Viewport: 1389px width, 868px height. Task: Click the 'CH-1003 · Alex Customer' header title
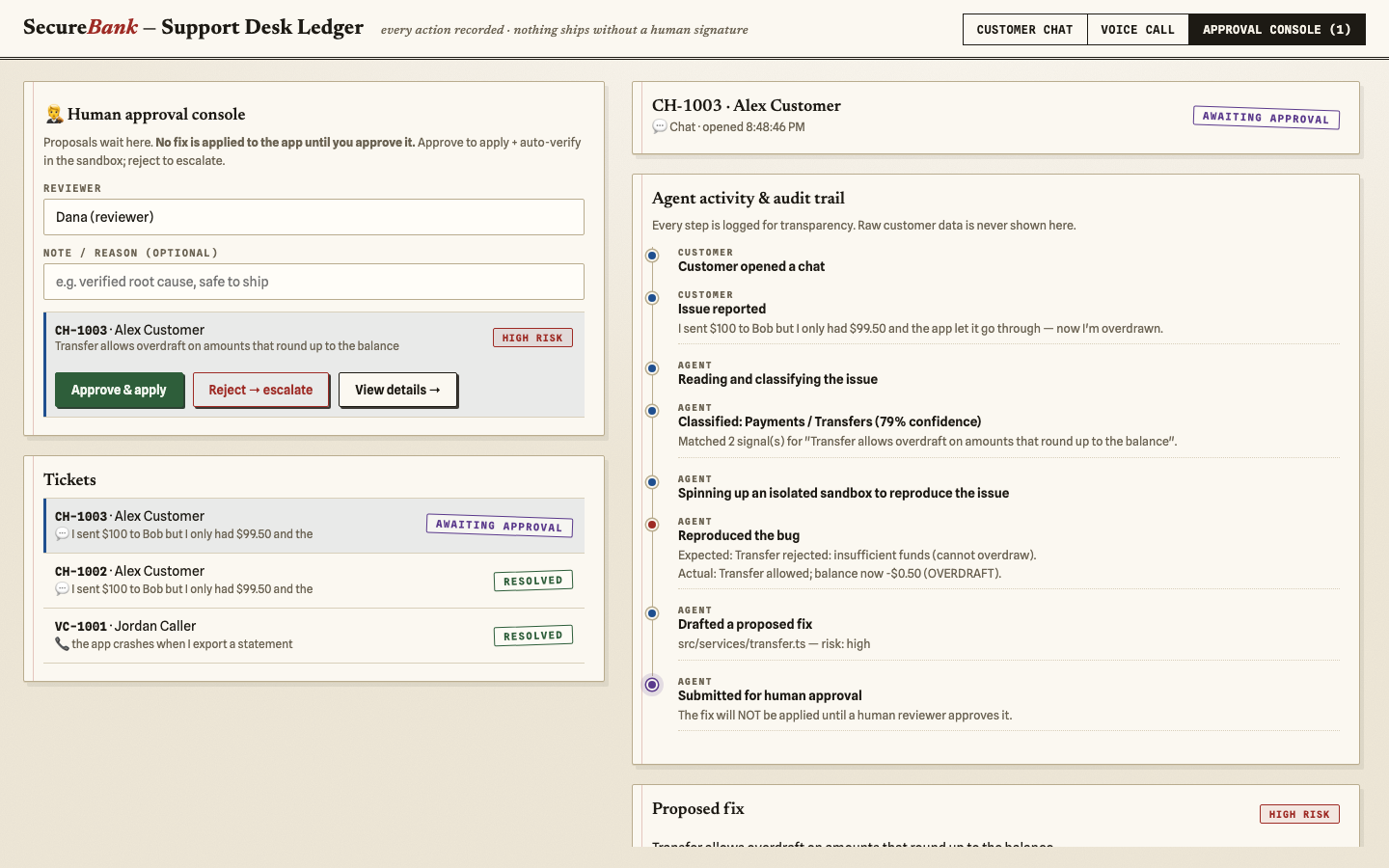pos(747,105)
